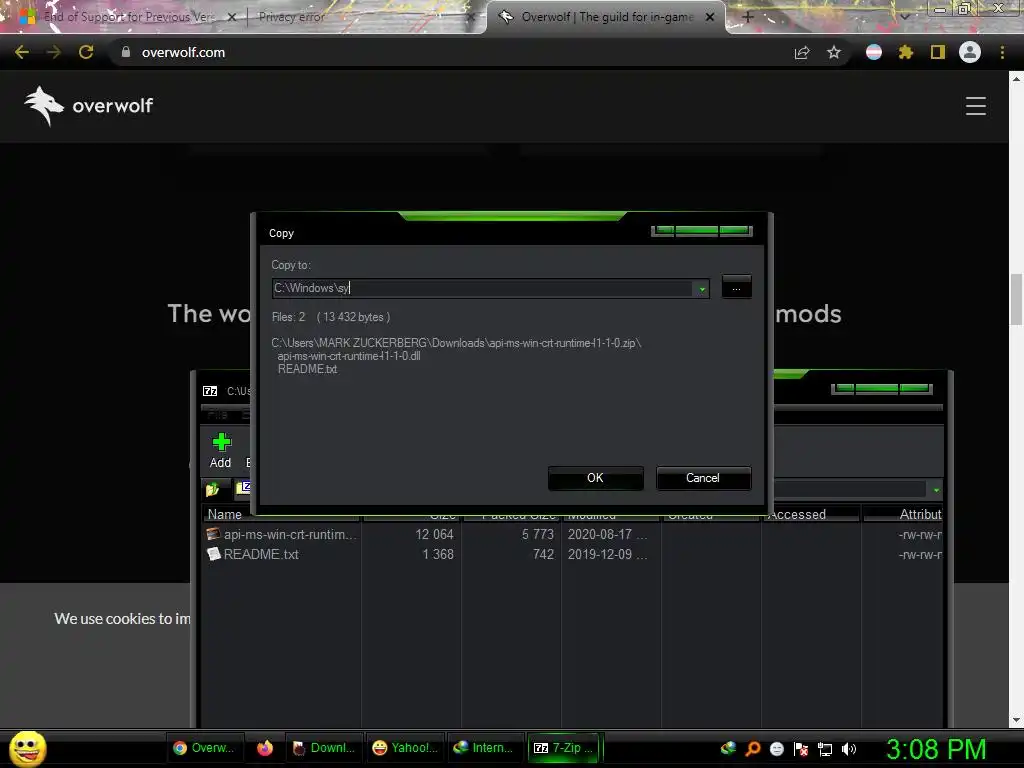Select packed size 5 773
The image size is (1024, 768).
pos(537,534)
